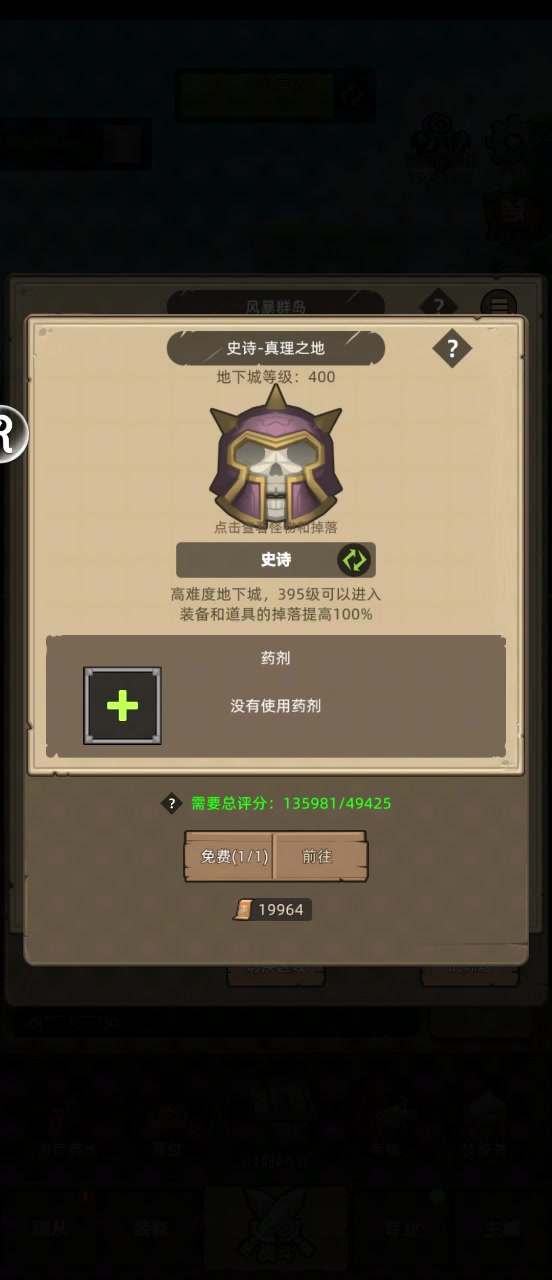Add a potion with the green plus slot
This screenshot has height=1280, width=552.
[x=122, y=706]
